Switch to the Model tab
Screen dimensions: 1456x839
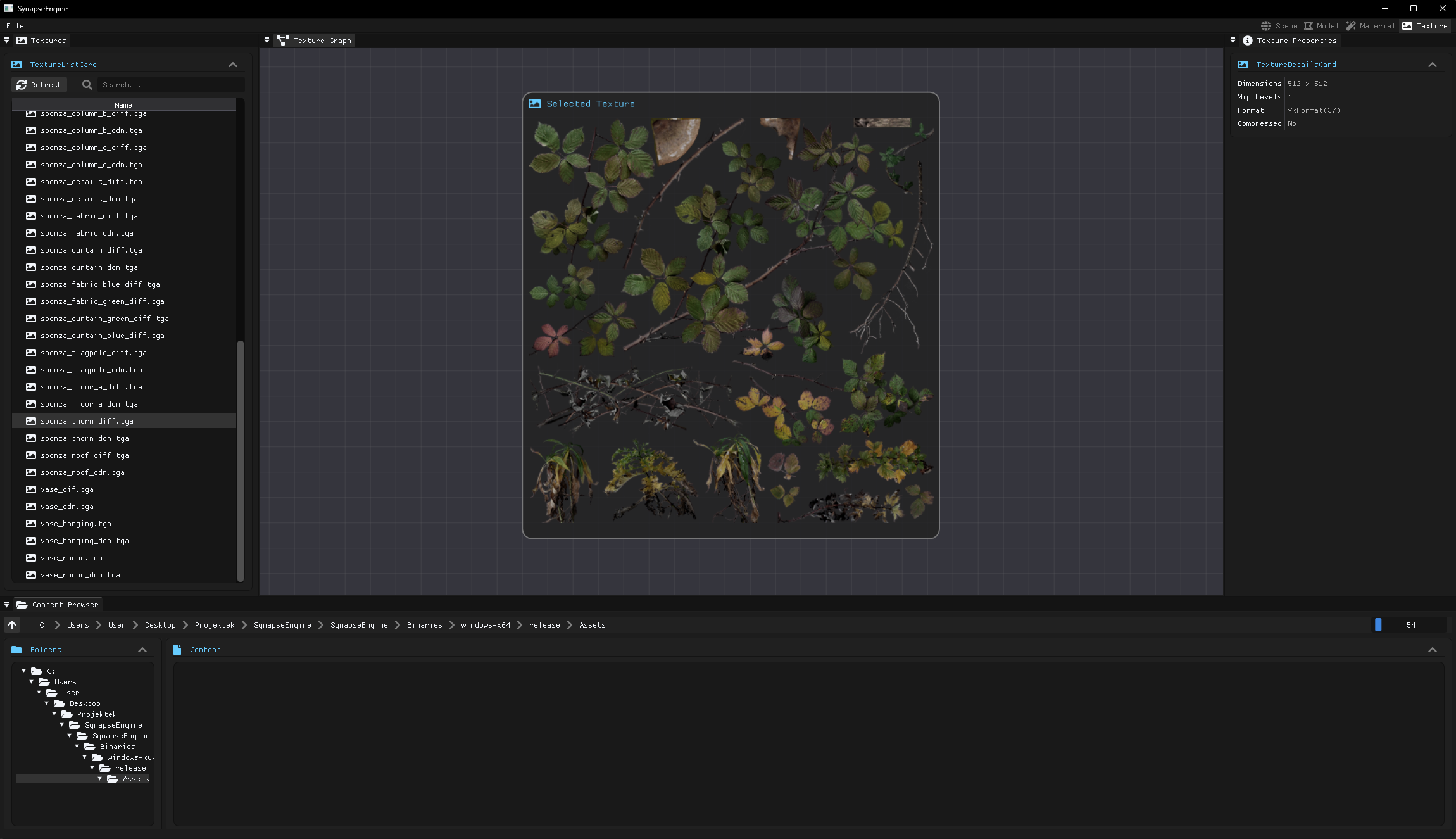(x=1321, y=26)
